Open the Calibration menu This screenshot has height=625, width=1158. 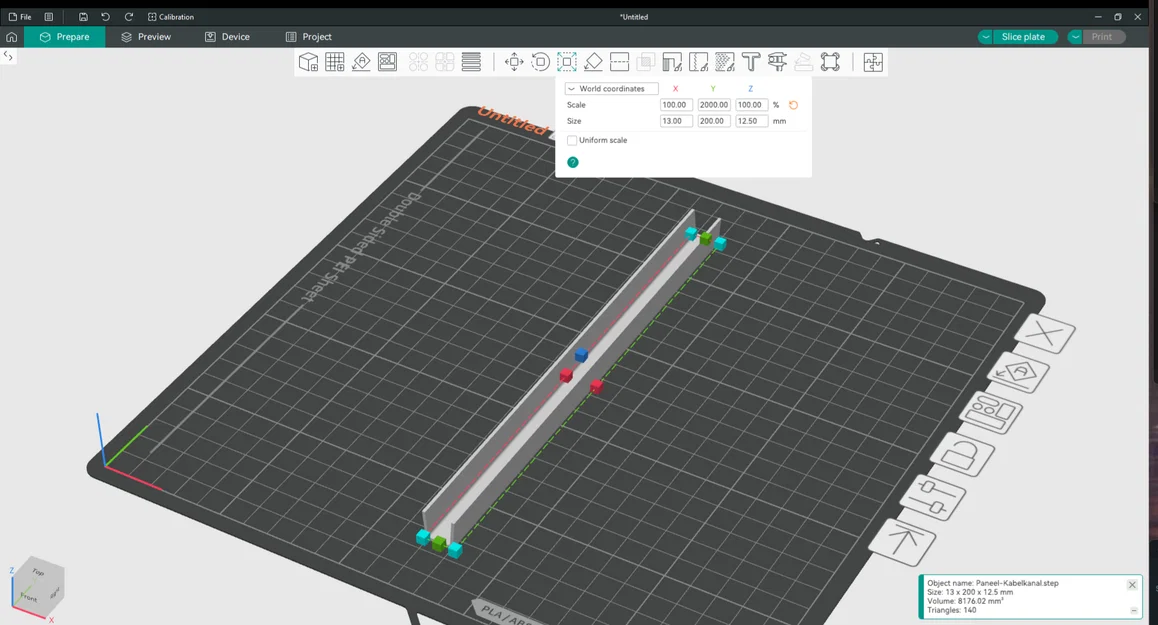coord(171,16)
